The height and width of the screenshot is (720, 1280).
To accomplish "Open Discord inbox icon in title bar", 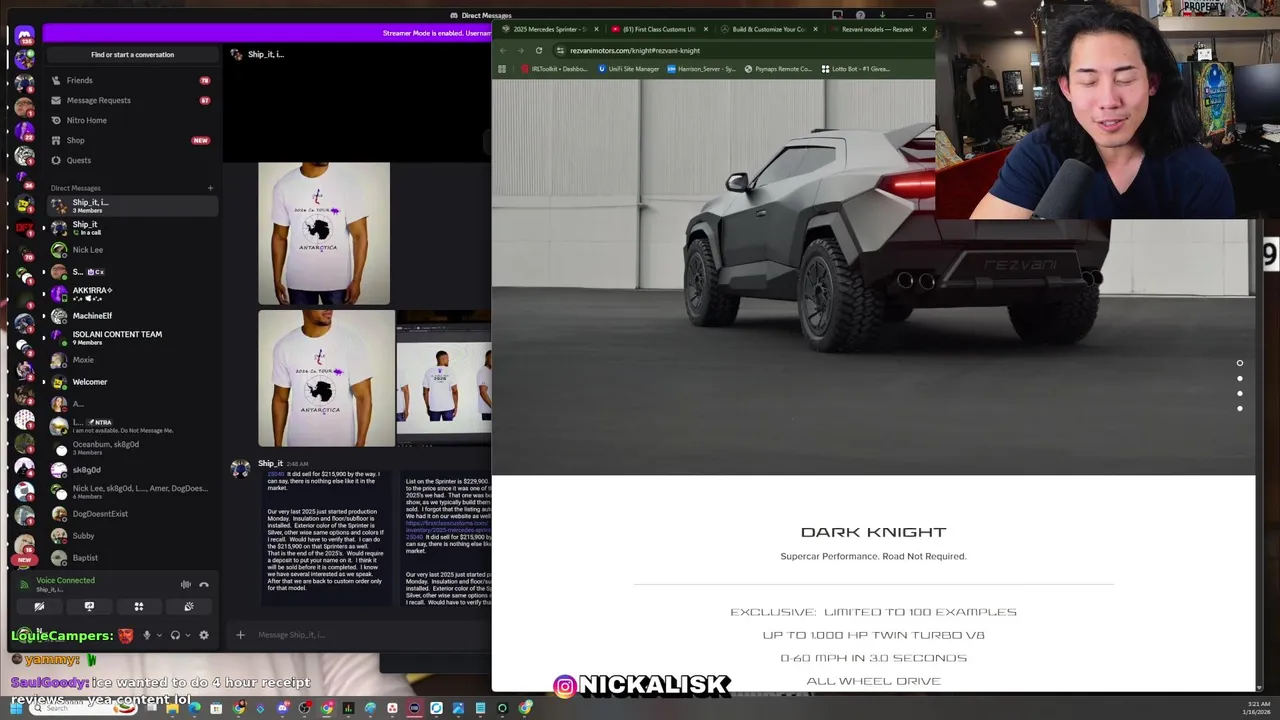I will click(838, 15).
